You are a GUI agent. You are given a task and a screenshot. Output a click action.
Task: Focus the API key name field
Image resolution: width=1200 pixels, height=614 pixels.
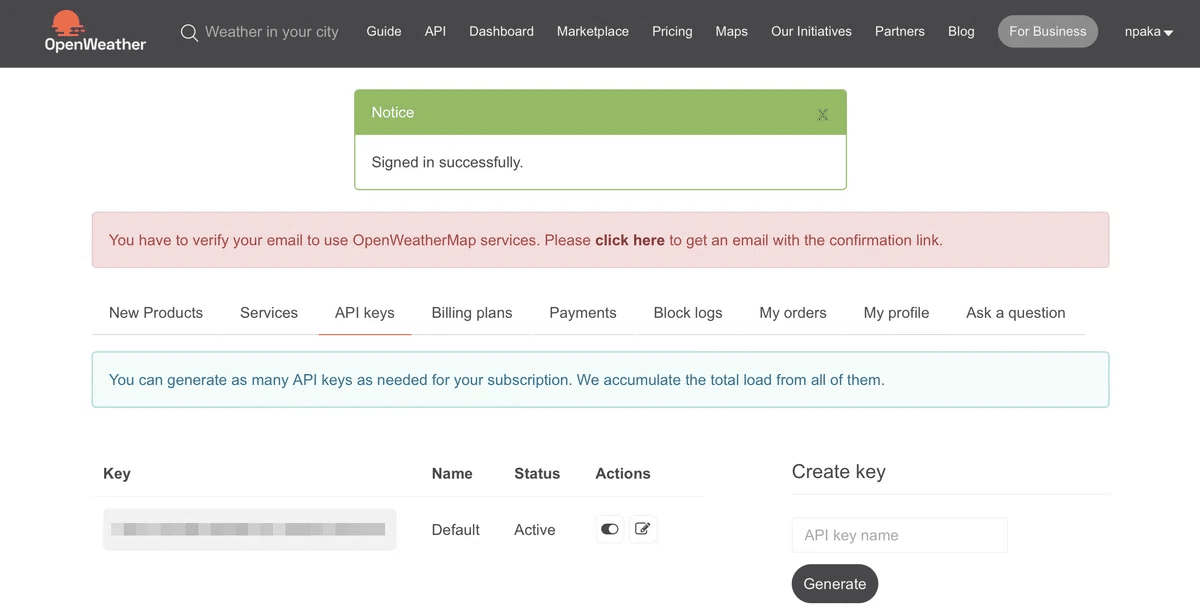[x=899, y=535]
